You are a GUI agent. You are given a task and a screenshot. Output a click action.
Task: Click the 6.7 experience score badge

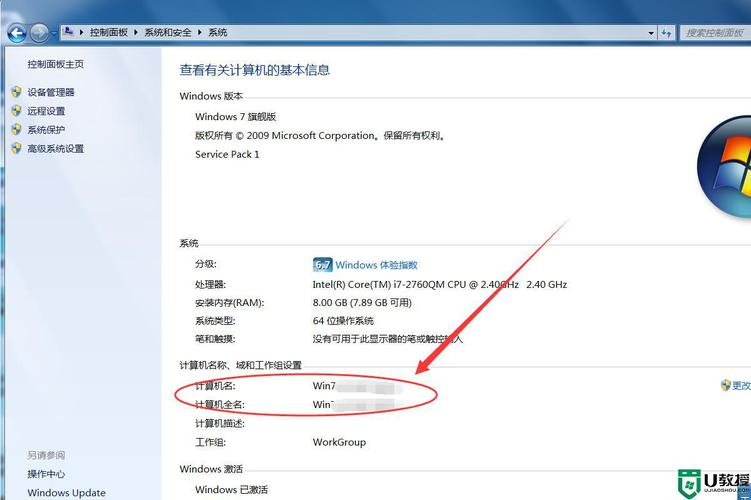point(322,264)
